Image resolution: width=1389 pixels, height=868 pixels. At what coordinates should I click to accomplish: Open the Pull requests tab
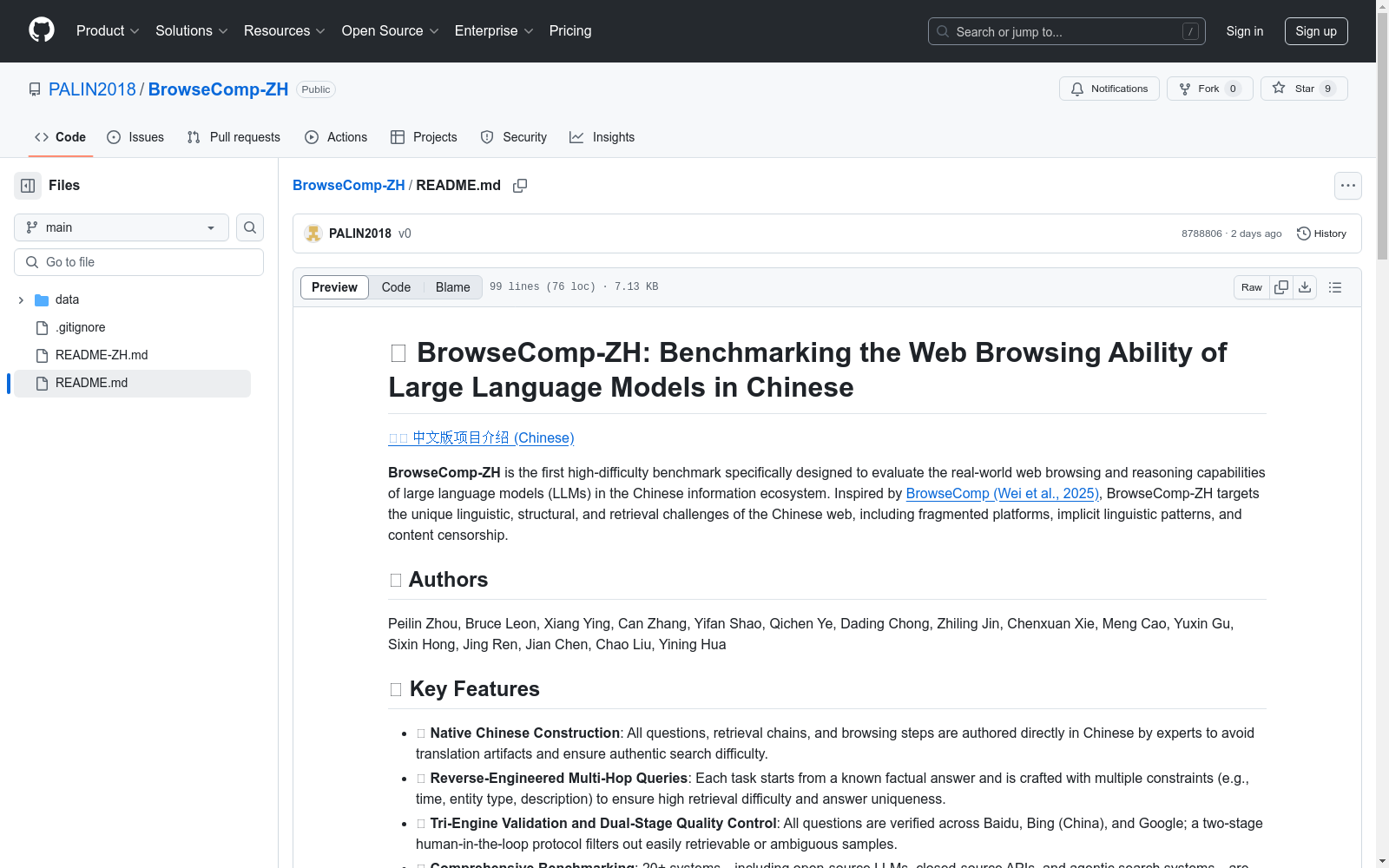233,137
